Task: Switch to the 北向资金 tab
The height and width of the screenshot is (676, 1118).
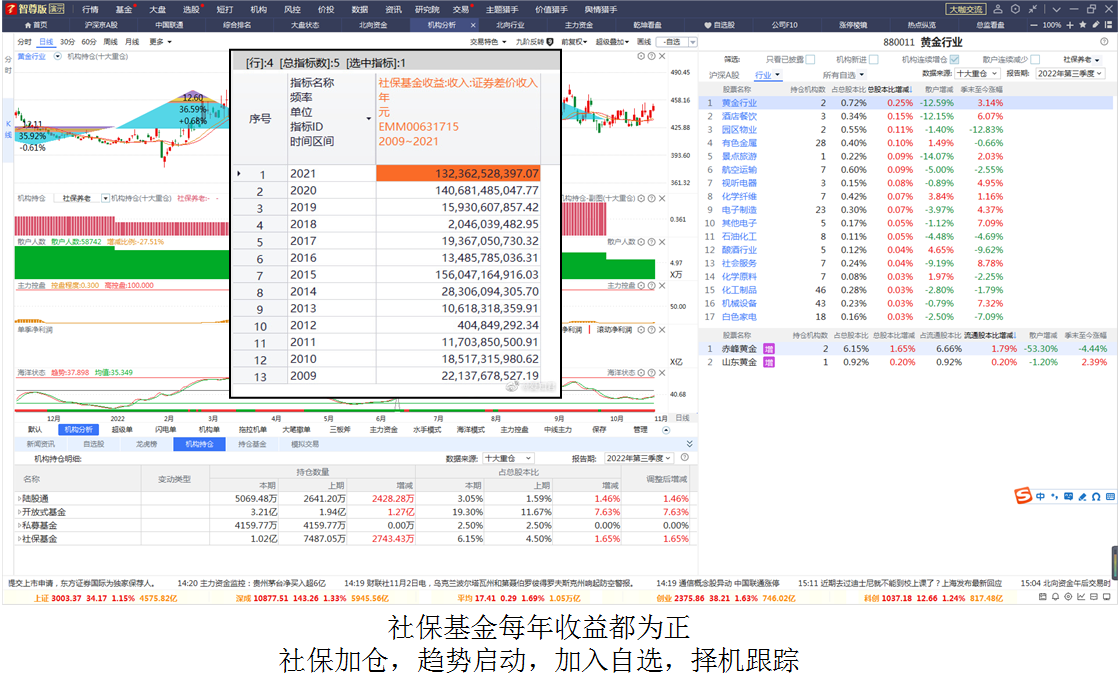Action: 373,25
